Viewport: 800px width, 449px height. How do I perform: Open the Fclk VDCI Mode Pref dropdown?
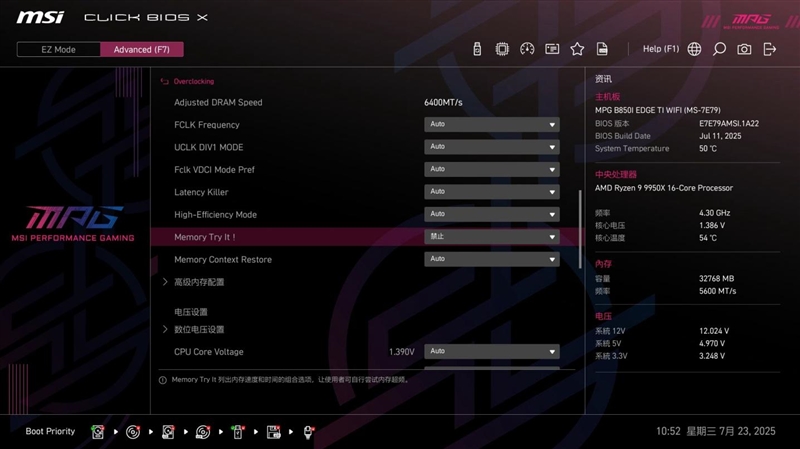click(492, 169)
